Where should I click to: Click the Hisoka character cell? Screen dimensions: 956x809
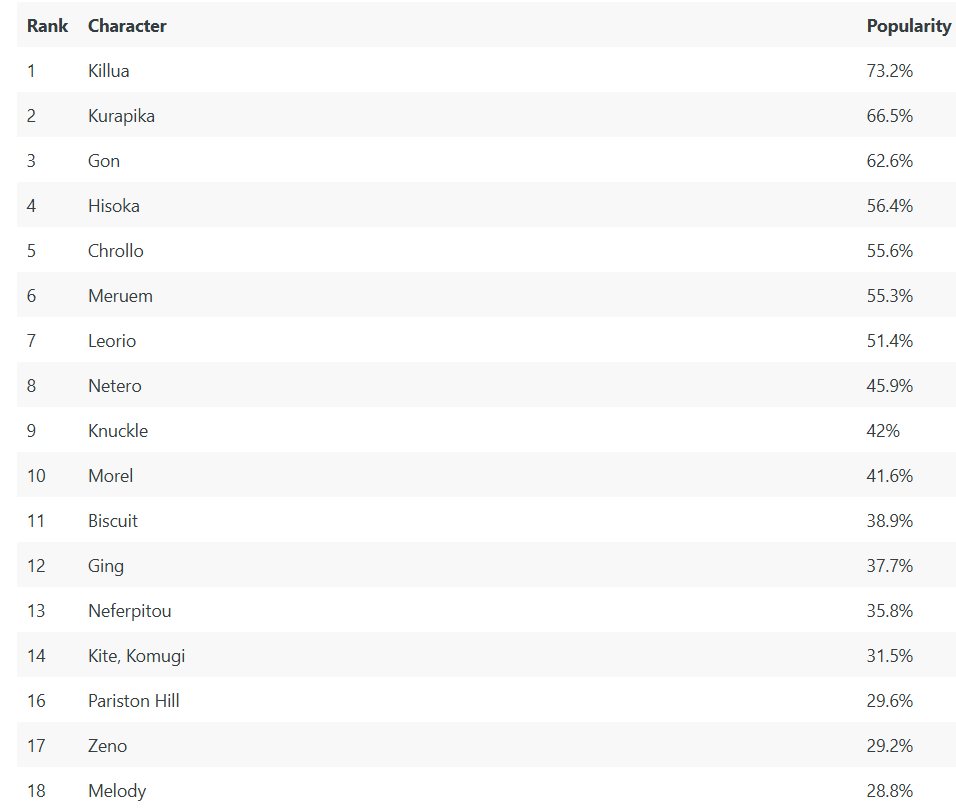(x=113, y=206)
